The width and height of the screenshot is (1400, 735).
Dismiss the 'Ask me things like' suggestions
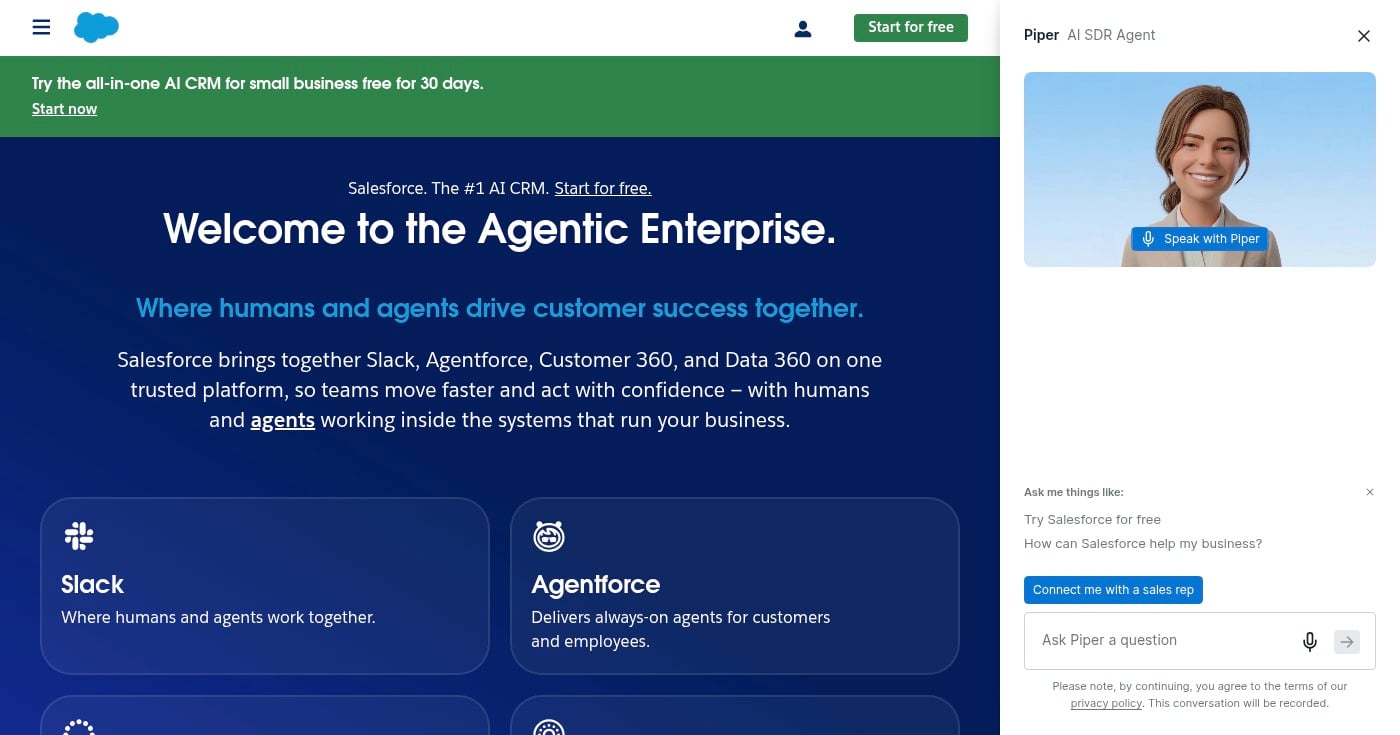tap(1370, 492)
